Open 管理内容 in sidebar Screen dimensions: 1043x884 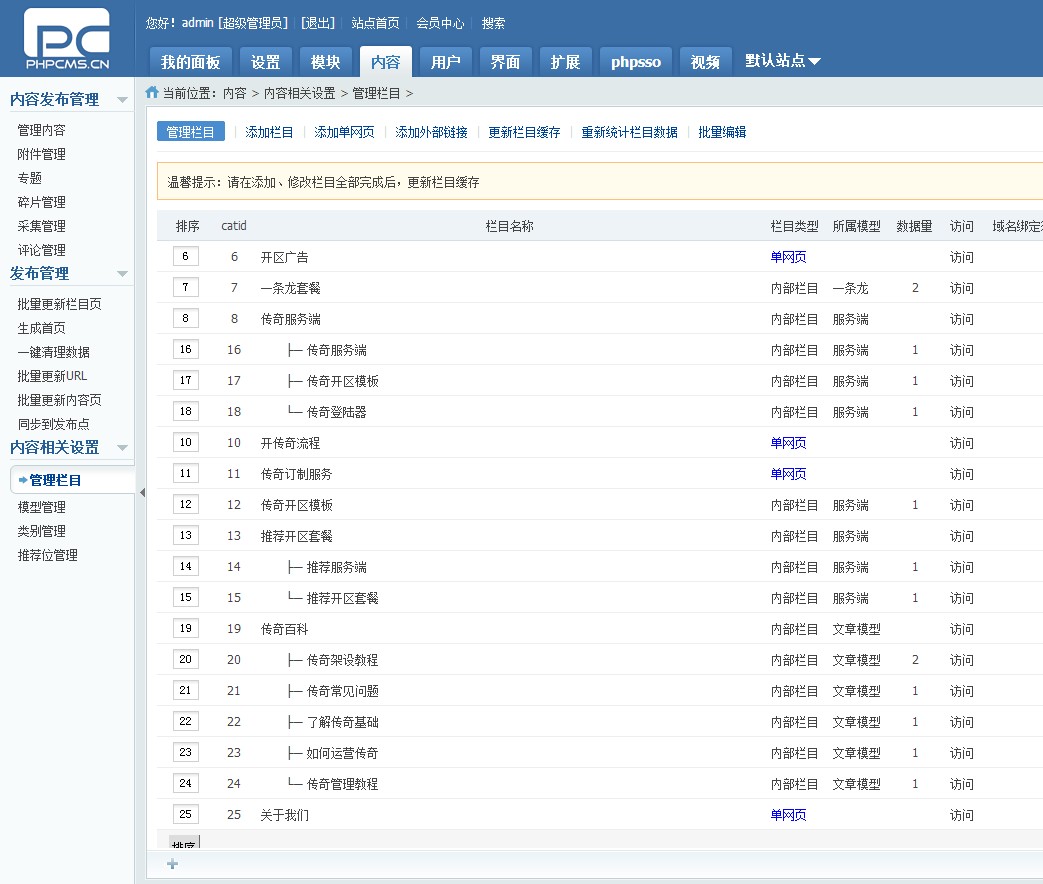41,130
